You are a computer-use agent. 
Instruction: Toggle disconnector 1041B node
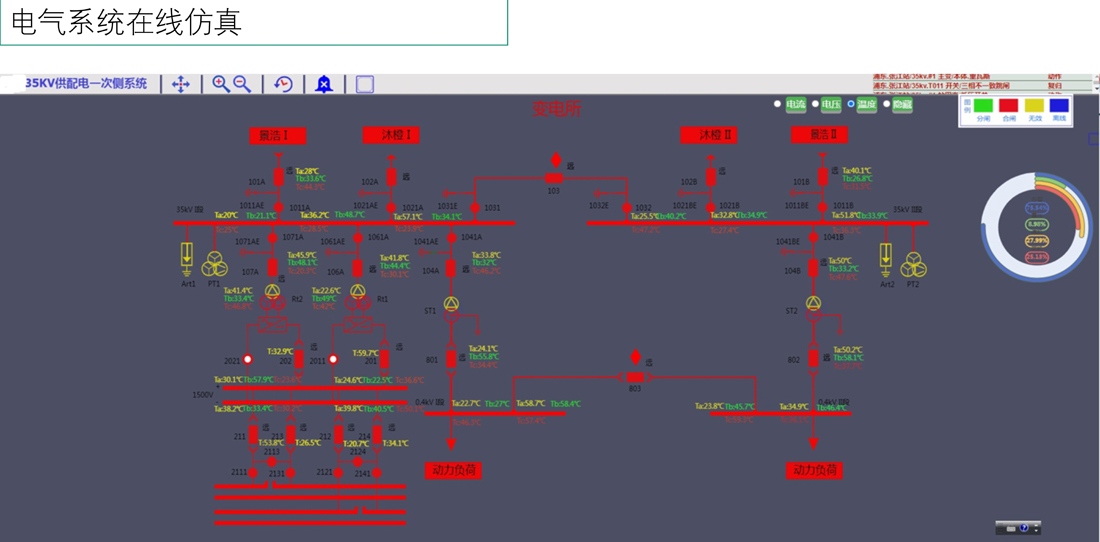point(813,238)
